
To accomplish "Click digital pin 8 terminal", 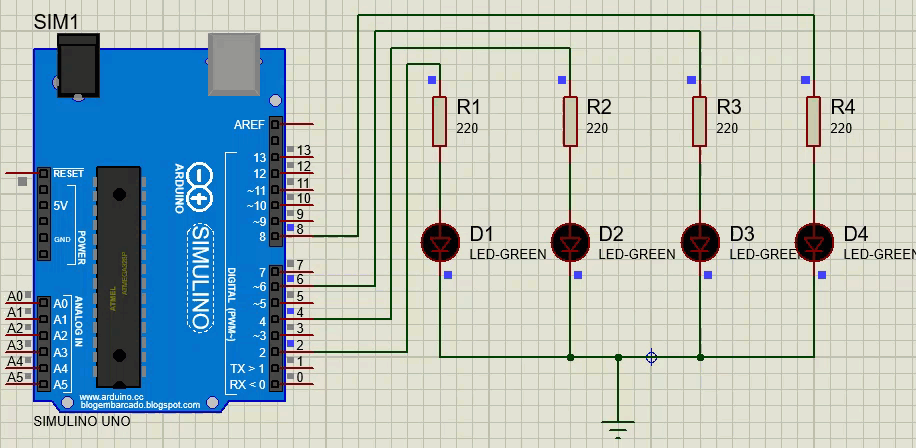I will 276,237.
